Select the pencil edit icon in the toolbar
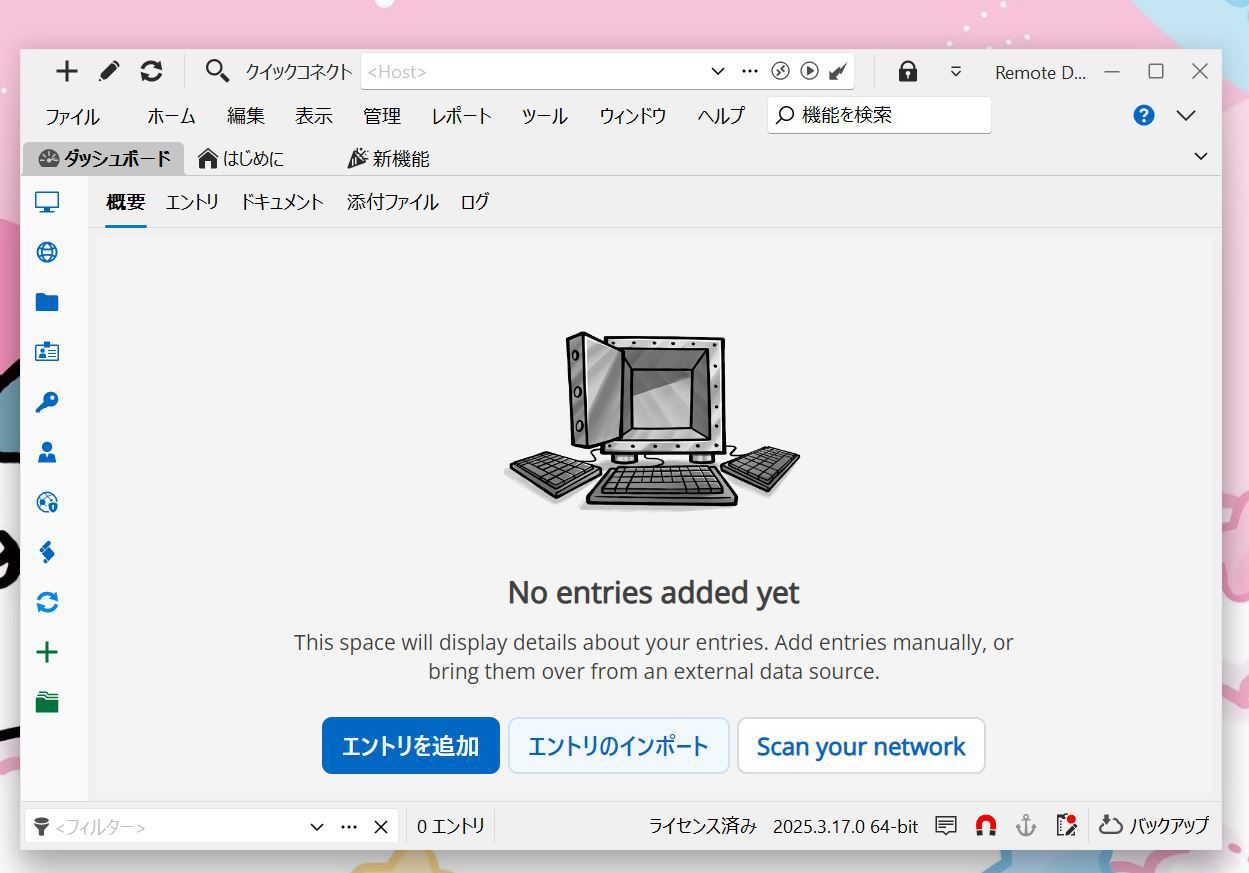Viewport: 1249px width, 873px height. [x=109, y=71]
